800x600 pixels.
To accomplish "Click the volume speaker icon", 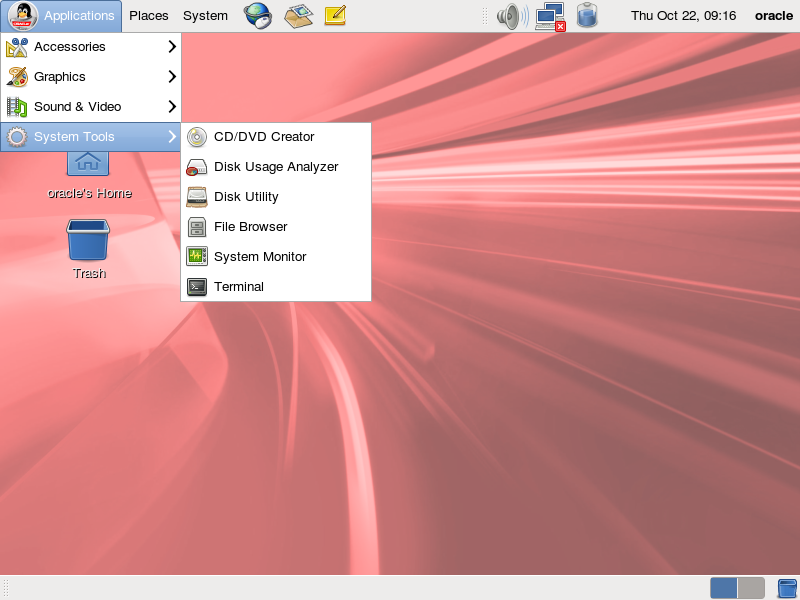I will point(512,16).
